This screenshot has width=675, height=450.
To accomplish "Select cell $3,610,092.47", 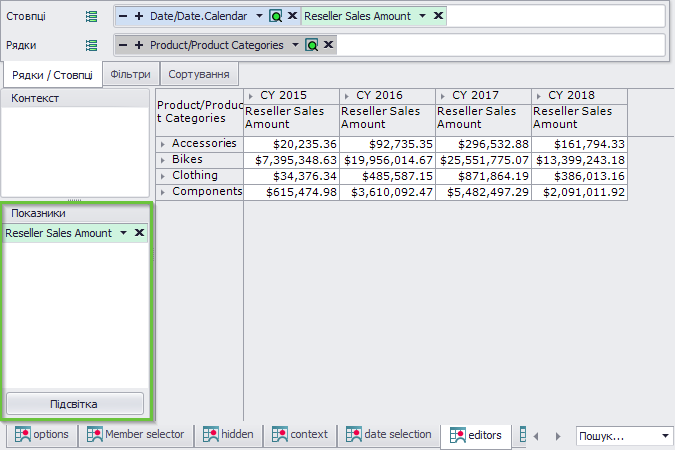I will (387, 192).
